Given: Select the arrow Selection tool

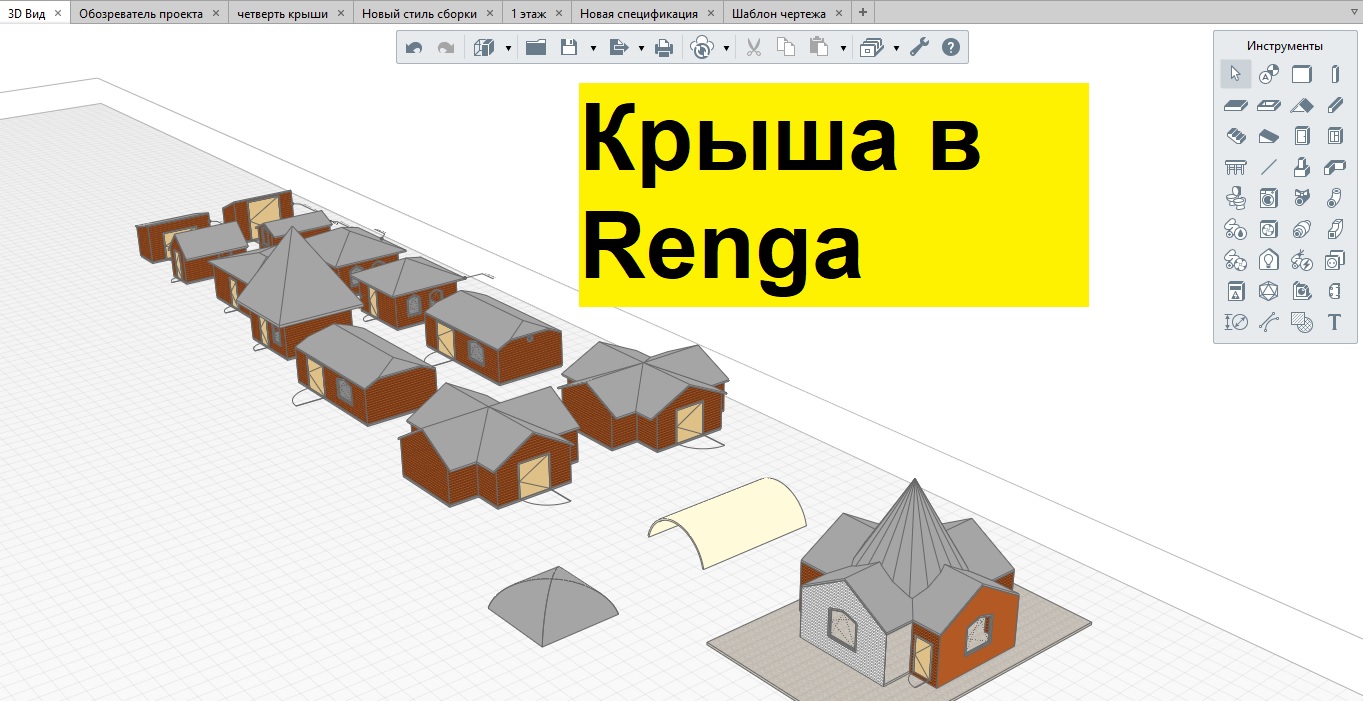Looking at the screenshot, I should [x=1236, y=74].
